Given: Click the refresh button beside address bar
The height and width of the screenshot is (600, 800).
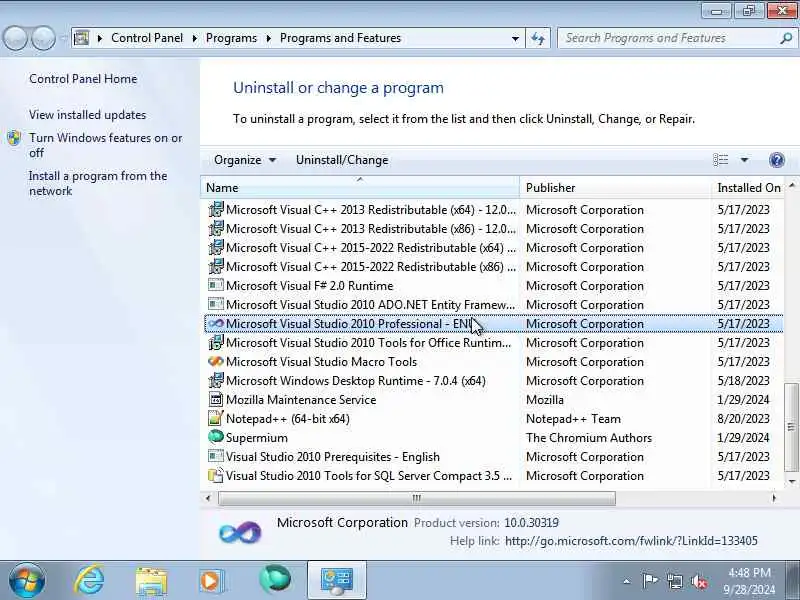Looking at the screenshot, I should (538, 38).
